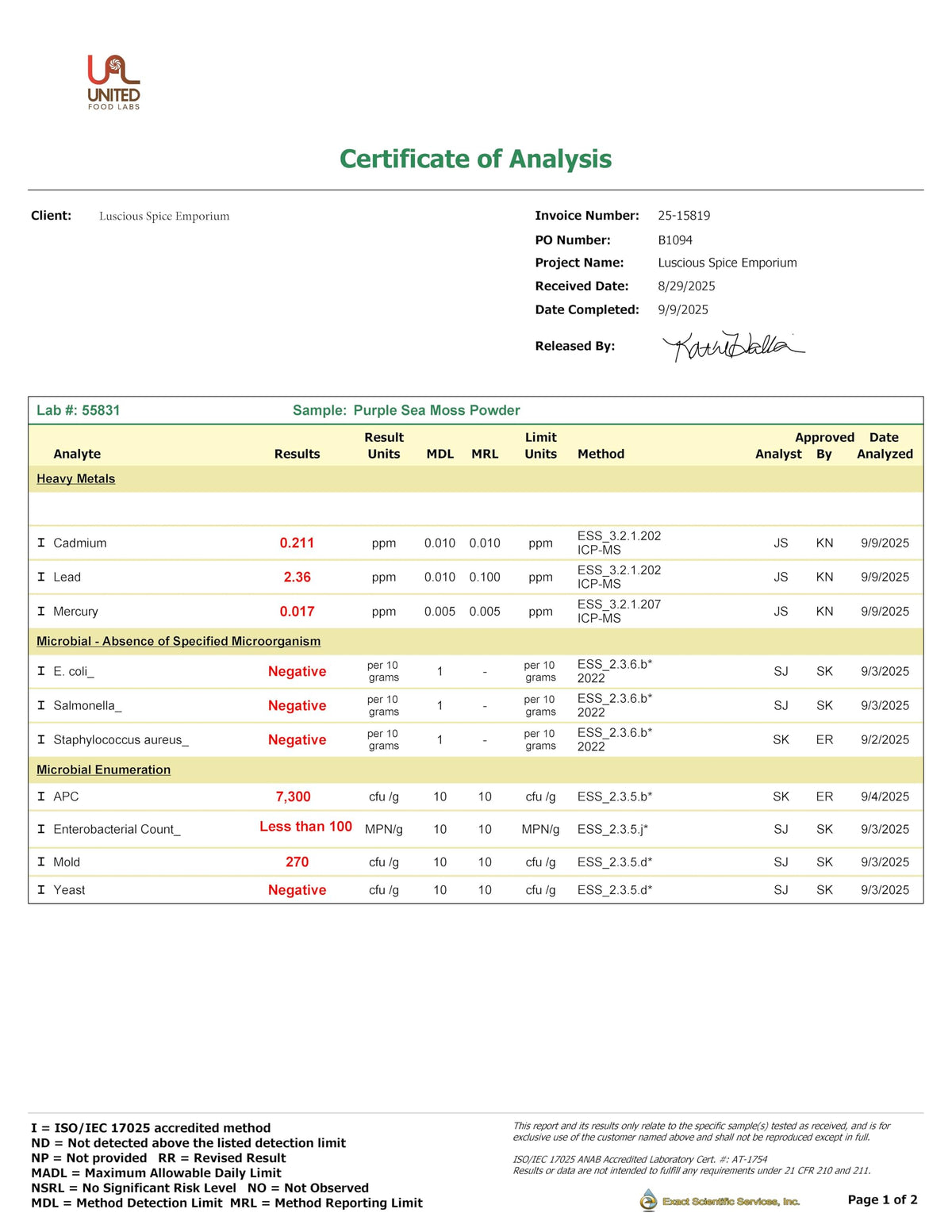The height and width of the screenshot is (1232, 952).
Task: Click the accreditation mark beside Mercury
Action: coord(41,611)
